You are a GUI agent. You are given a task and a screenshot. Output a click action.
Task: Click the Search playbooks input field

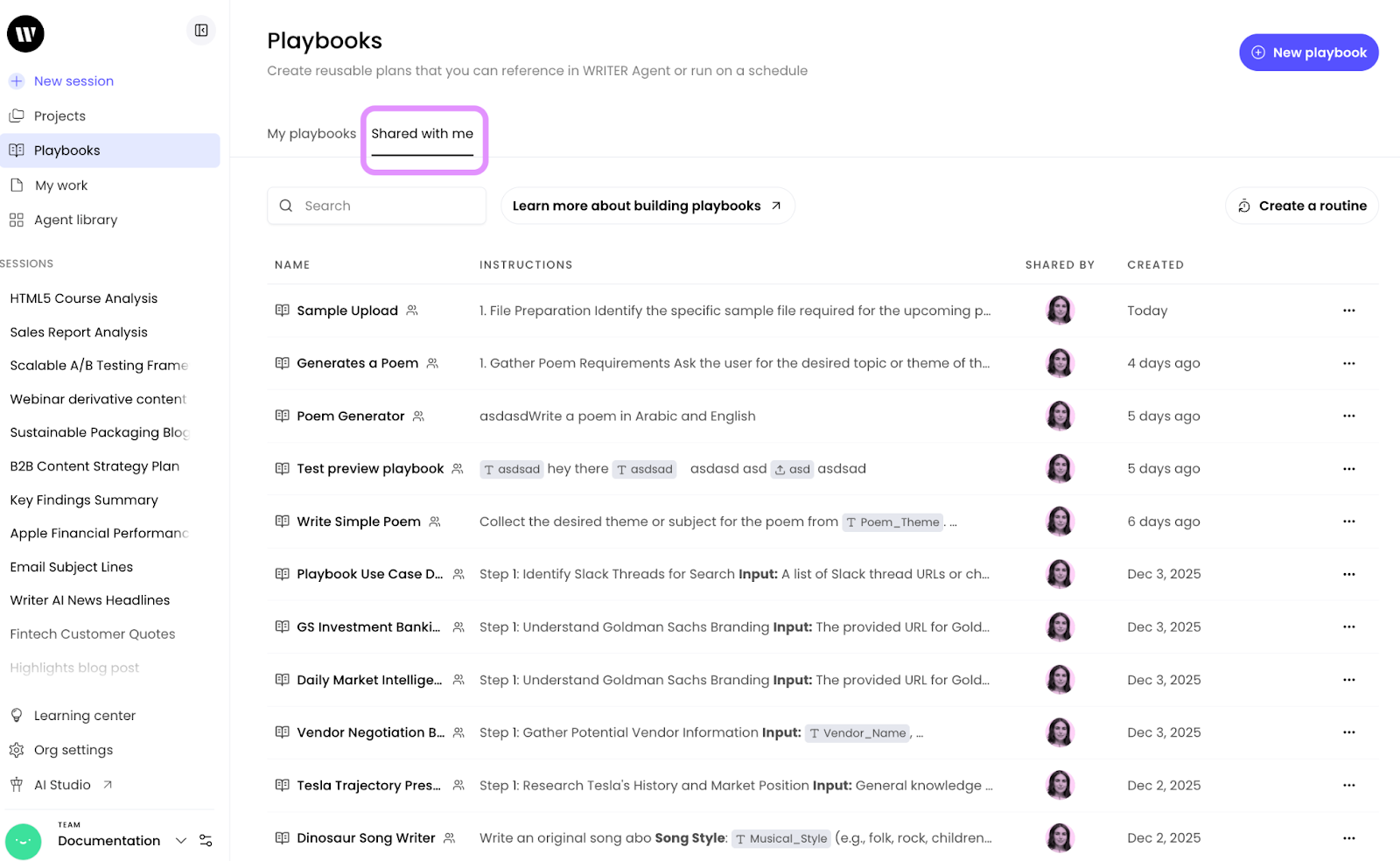tap(376, 206)
